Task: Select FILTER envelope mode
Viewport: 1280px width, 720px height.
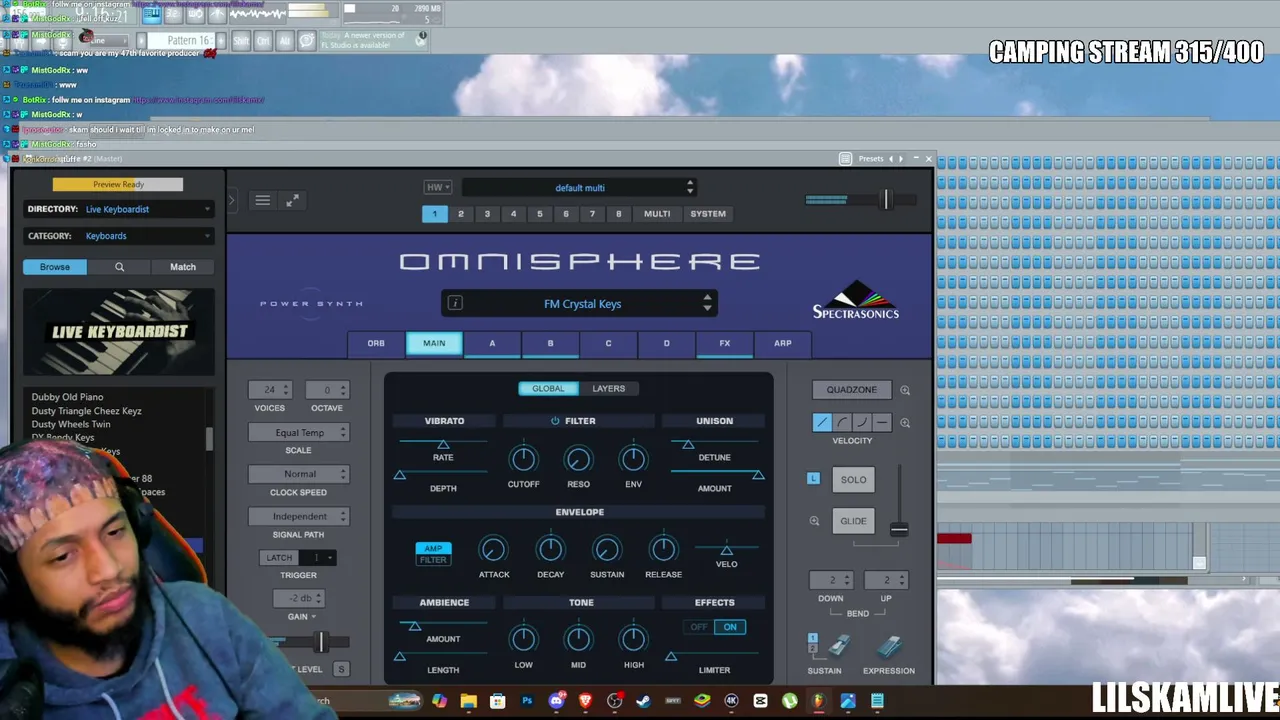Action: point(433,560)
